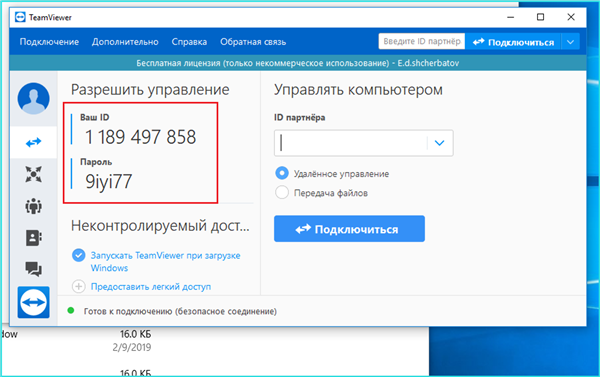This screenshot has width=600, height=377.
Task: Select the Remote Control arrows sidebar icon
Action: pyautogui.click(x=34, y=143)
